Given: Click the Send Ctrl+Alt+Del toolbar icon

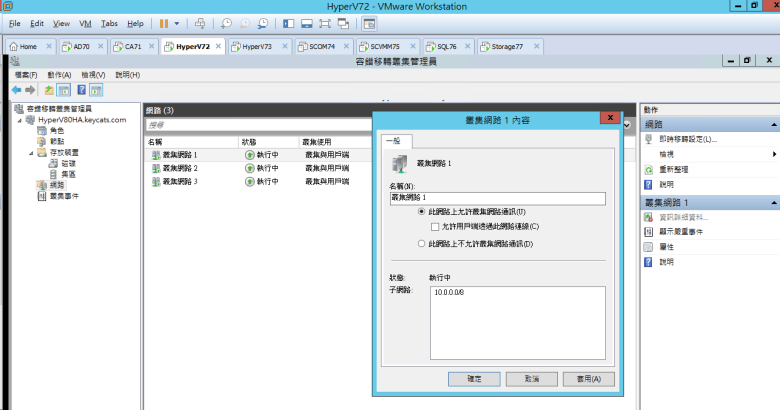Looking at the screenshot, I should click(200, 22).
